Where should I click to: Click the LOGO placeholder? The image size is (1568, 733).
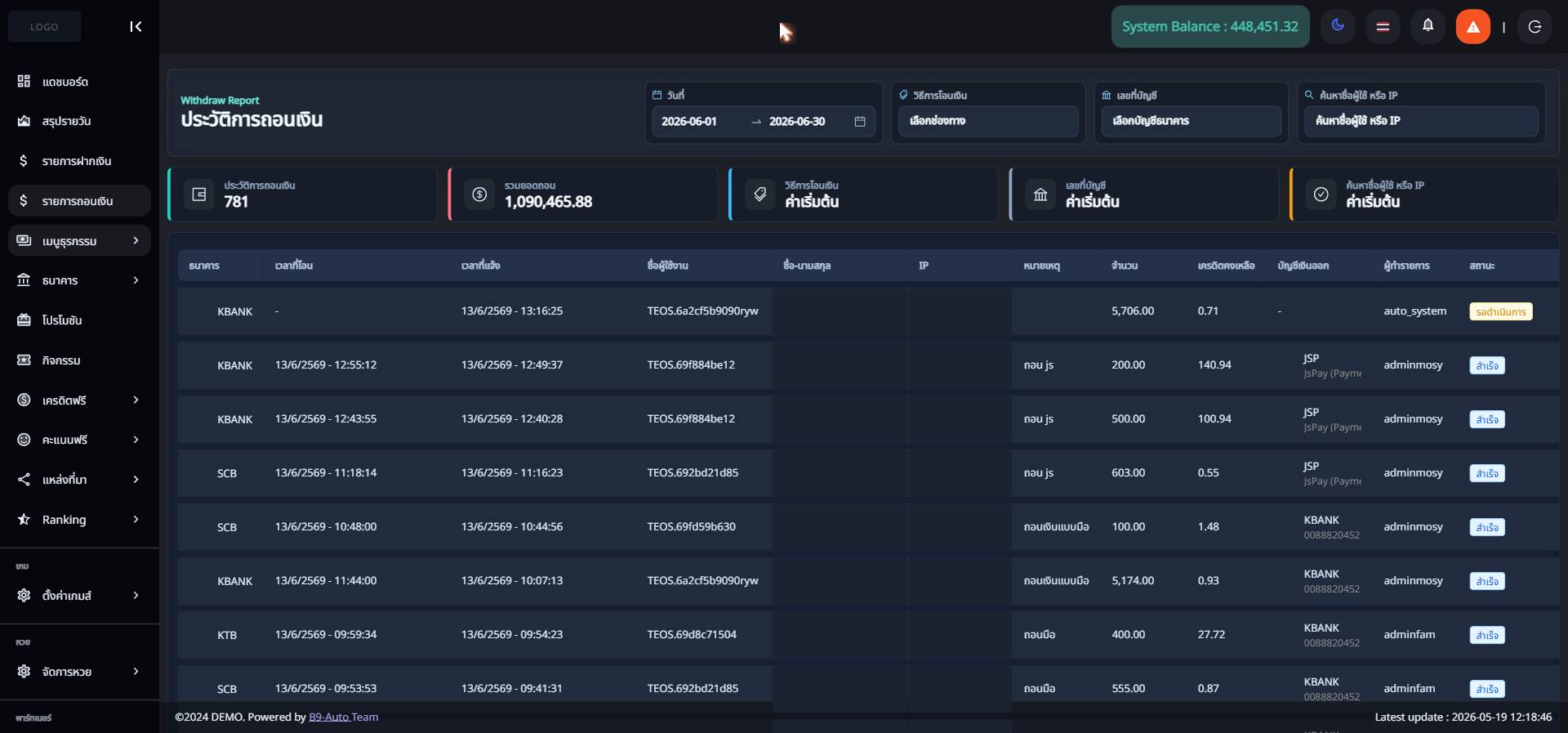pyautogui.click(x=44, y=27)
